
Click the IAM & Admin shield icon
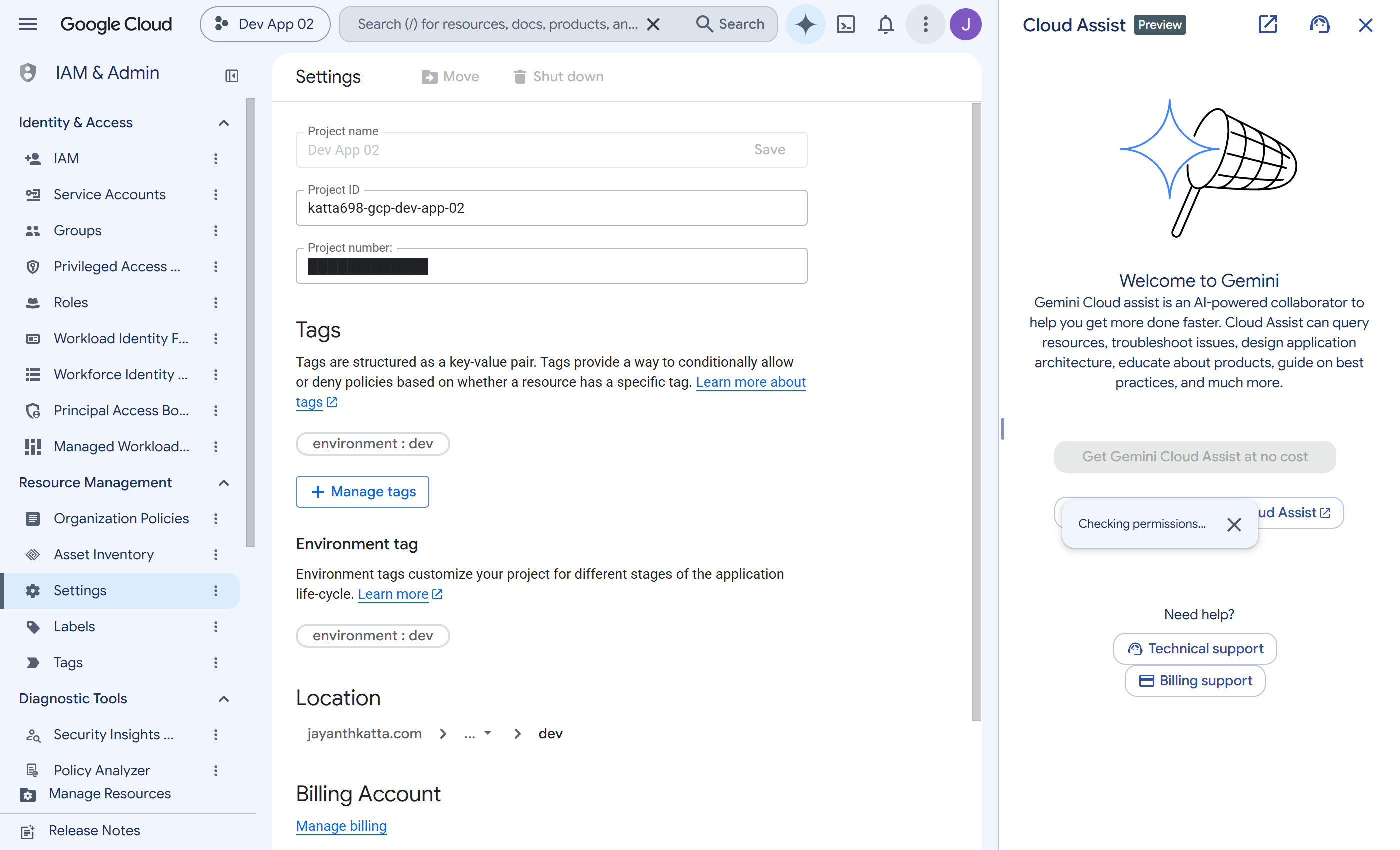28,73
